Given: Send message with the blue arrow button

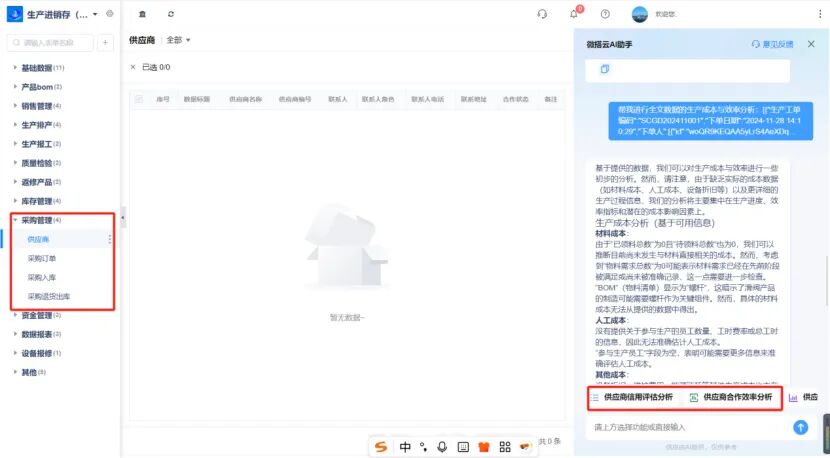Looking at the screenshot, I should coord(800,427).
